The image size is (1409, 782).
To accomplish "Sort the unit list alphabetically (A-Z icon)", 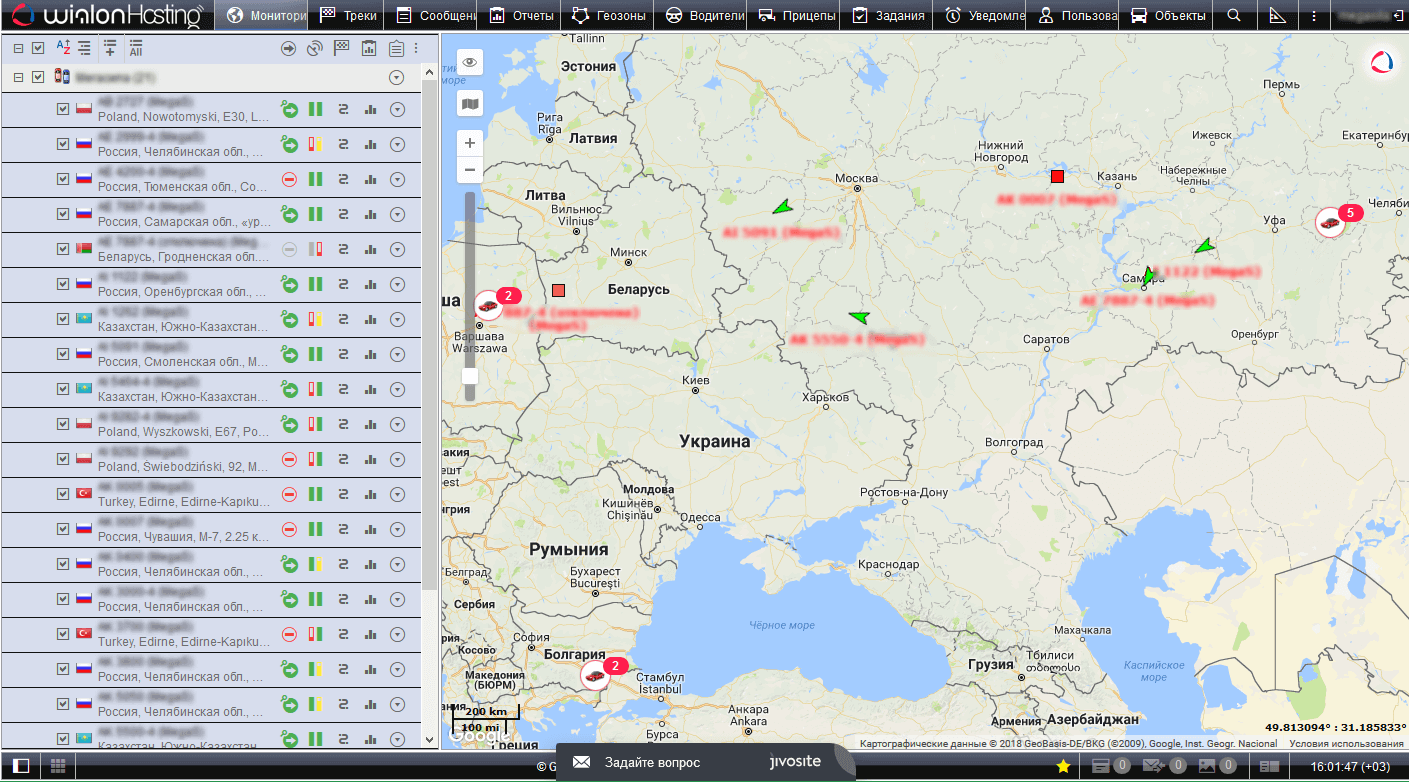I will coord(63,48).
